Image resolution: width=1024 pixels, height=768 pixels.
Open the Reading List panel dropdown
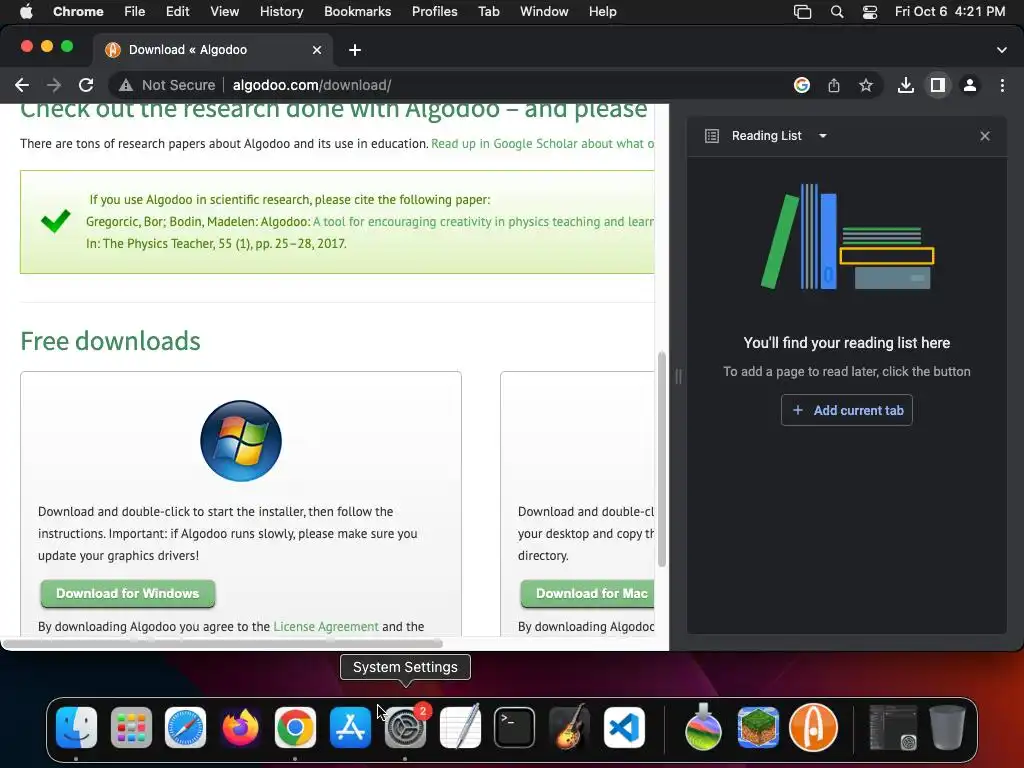tap(823, 136)
